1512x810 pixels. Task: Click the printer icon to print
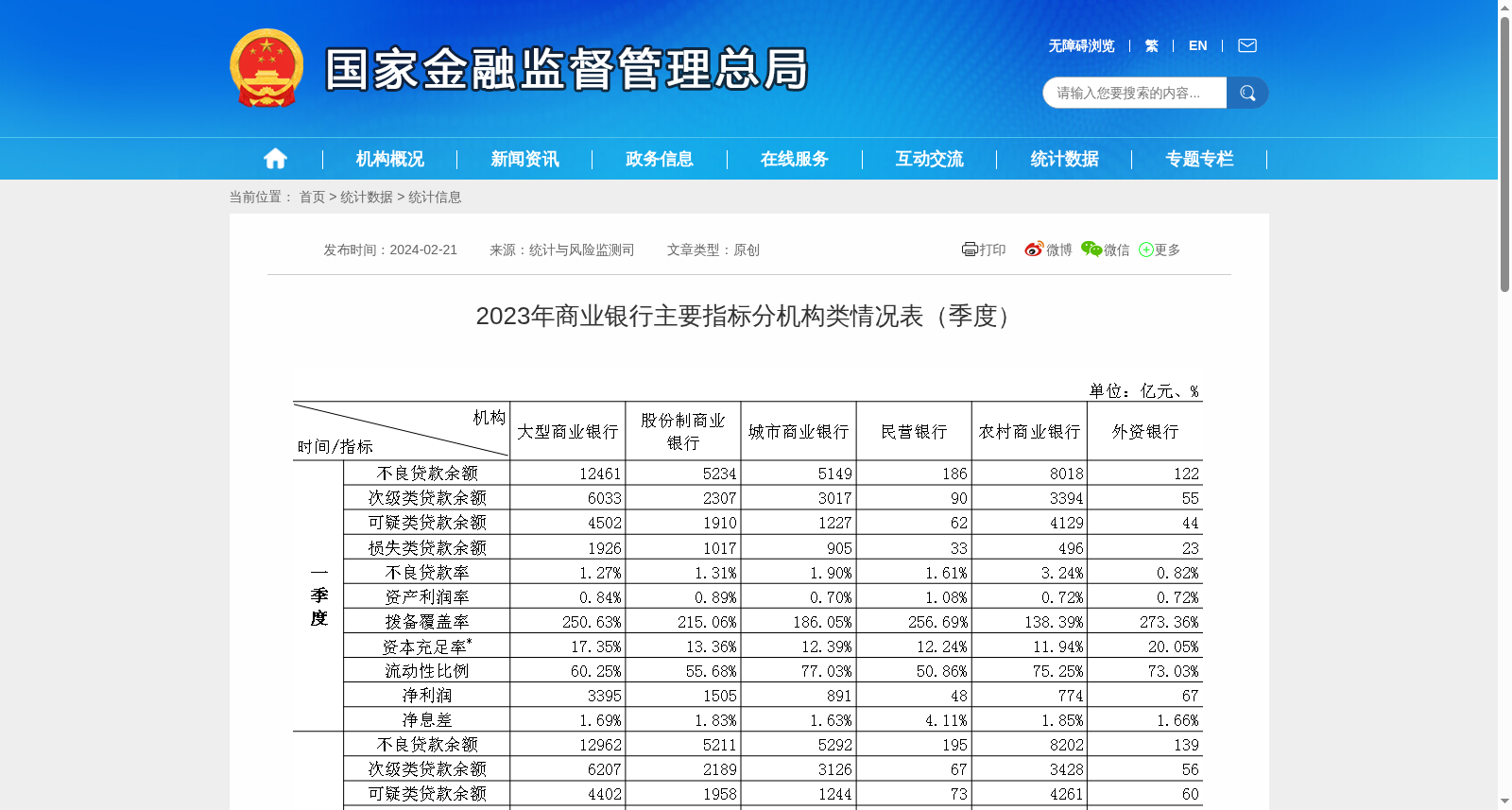pyautogui.click(x=970, y=250)
